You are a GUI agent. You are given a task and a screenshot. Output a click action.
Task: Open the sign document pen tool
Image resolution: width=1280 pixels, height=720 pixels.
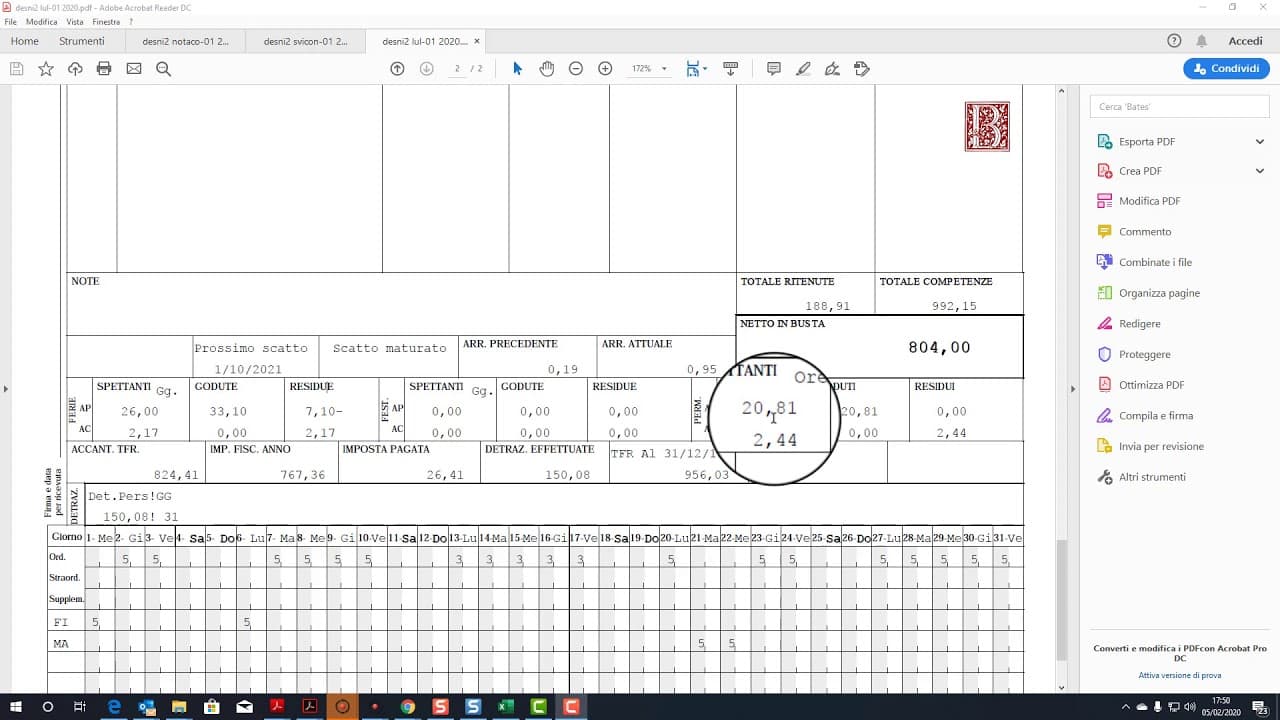[x=832, y=69]
